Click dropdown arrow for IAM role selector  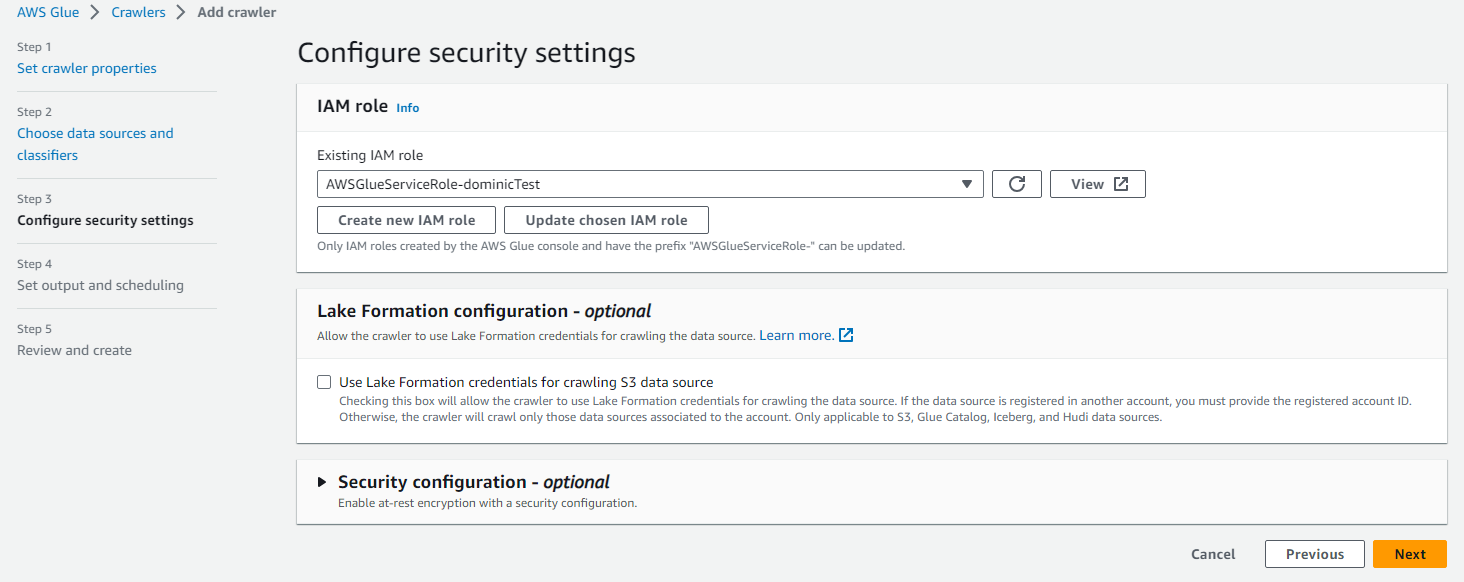coord(967,184)
